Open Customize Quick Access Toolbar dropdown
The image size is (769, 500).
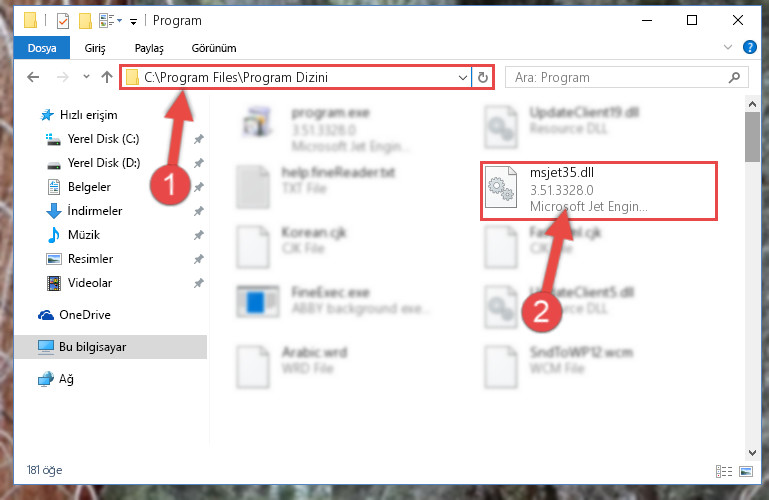[133, 22]
